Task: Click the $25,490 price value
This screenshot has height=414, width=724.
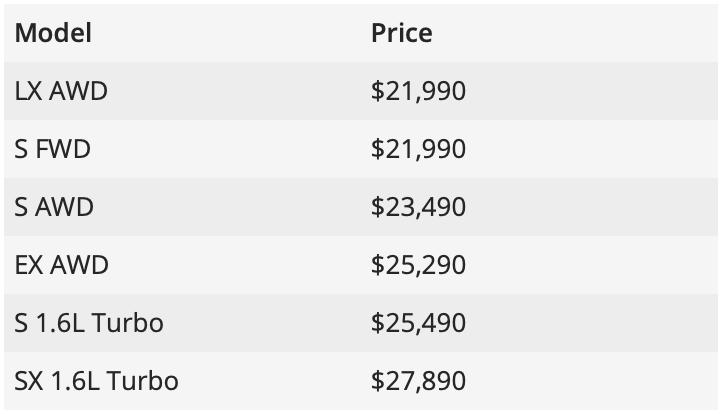Action: click(x=418, y=324)
